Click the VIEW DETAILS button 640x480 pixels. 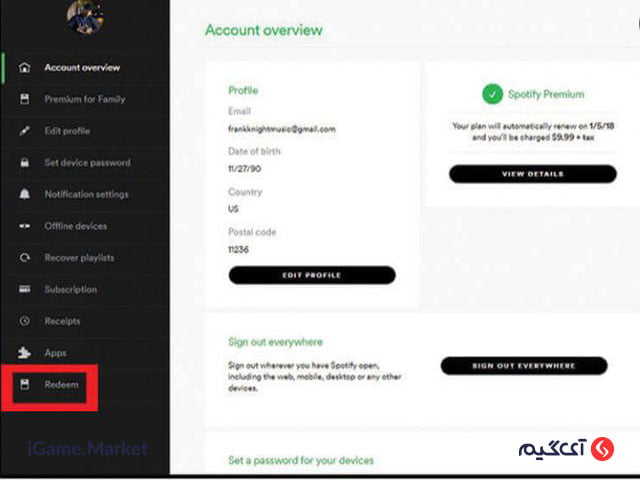(x=533, y=174)
